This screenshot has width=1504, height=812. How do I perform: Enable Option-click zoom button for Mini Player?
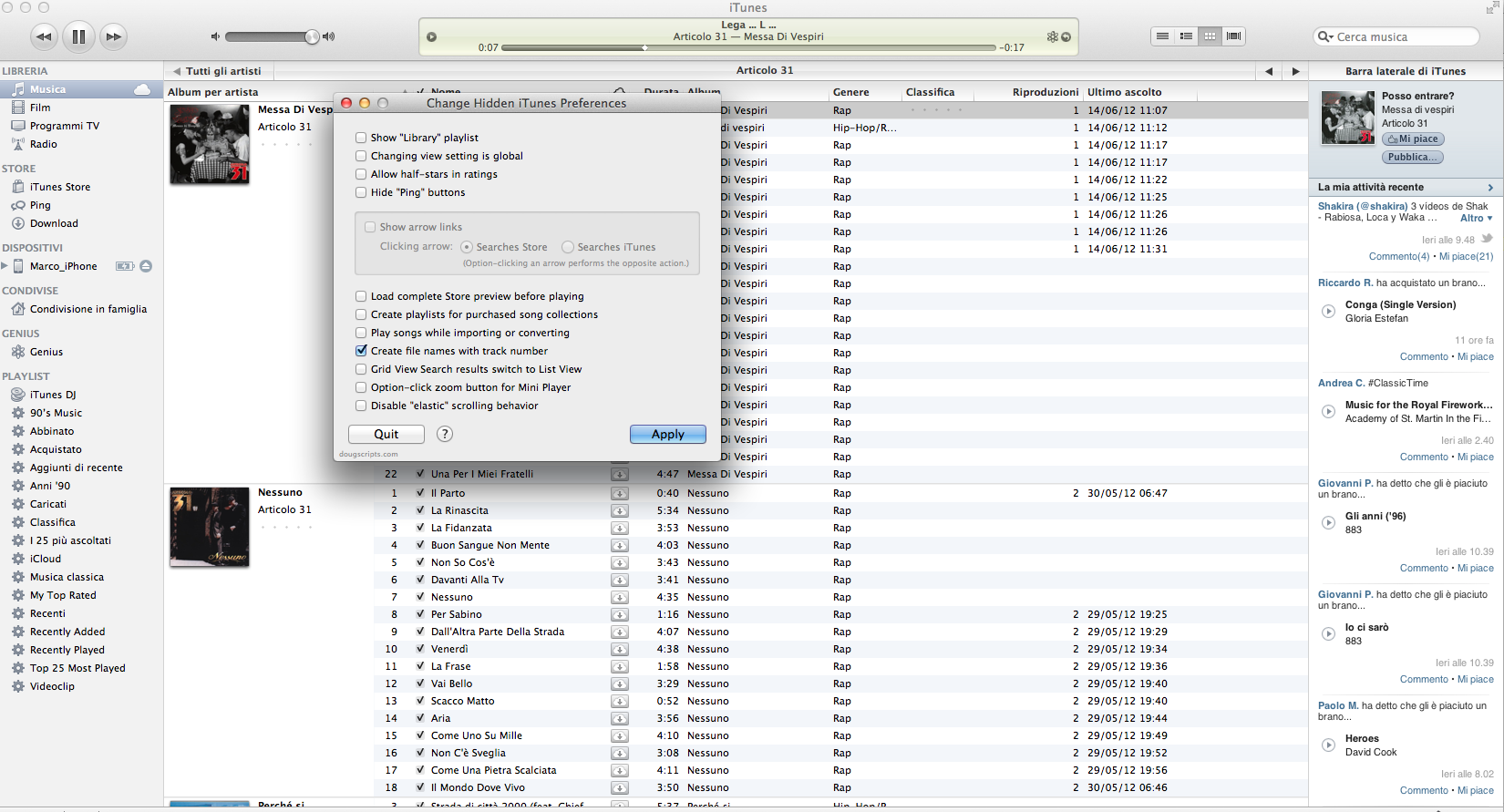click(361, 387)
